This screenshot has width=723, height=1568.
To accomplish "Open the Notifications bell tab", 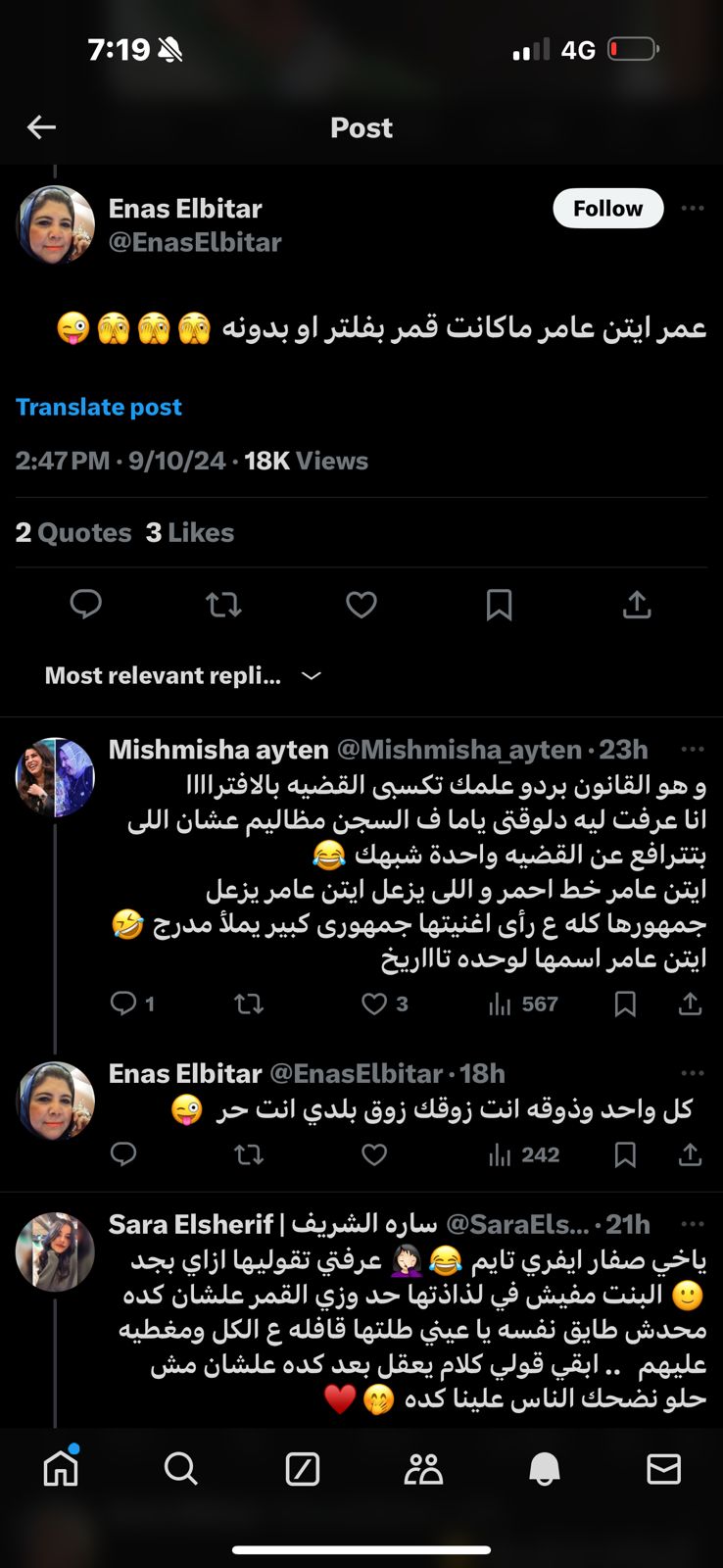I will tap(545, 1469).
